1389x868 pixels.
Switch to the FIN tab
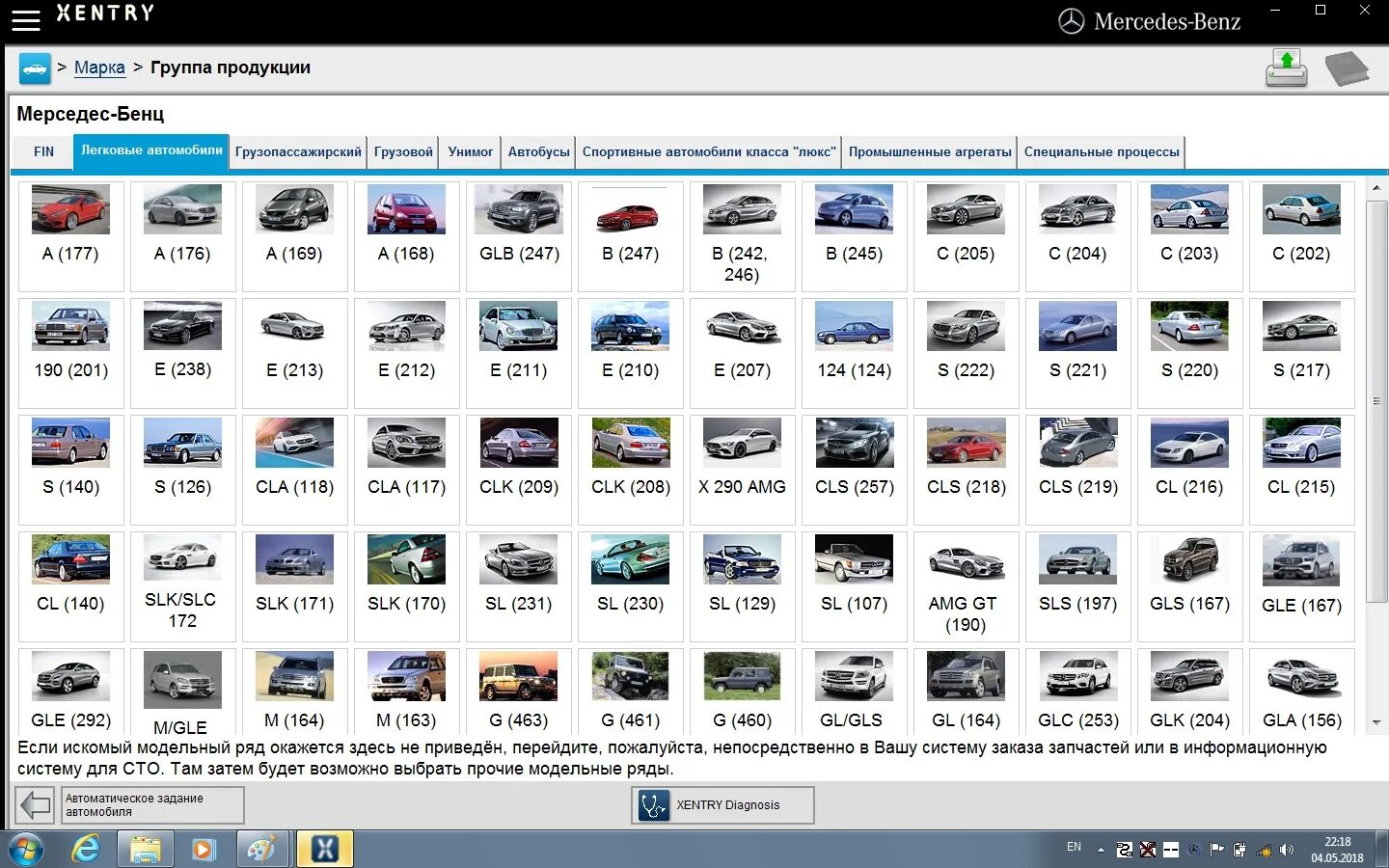[x=44, y=151]
